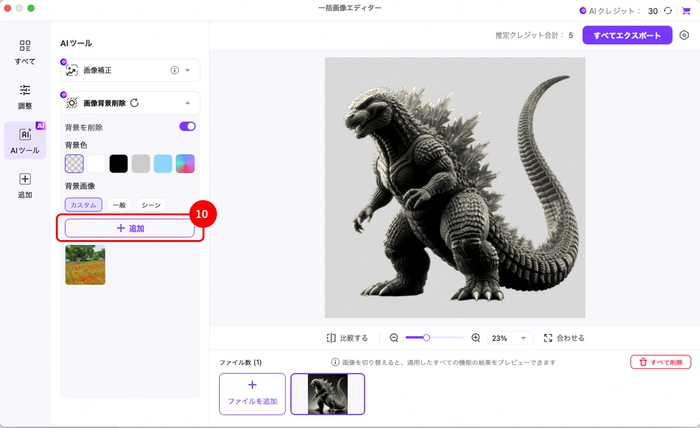
Task: Toggle the 背景を削除 switch
Action: pos(188,126)
